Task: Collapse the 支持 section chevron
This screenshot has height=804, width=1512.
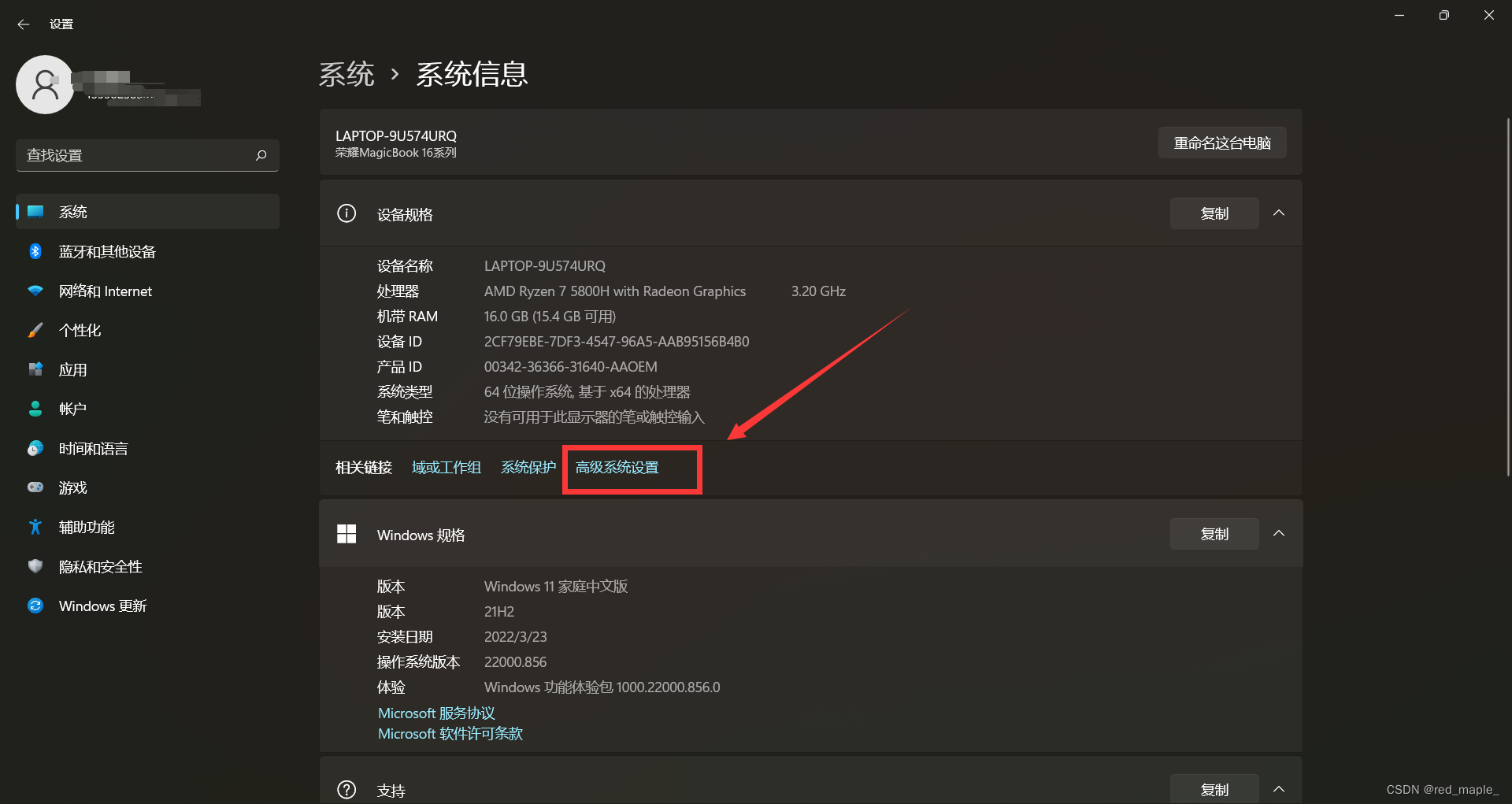Action: pos(1279,789)
